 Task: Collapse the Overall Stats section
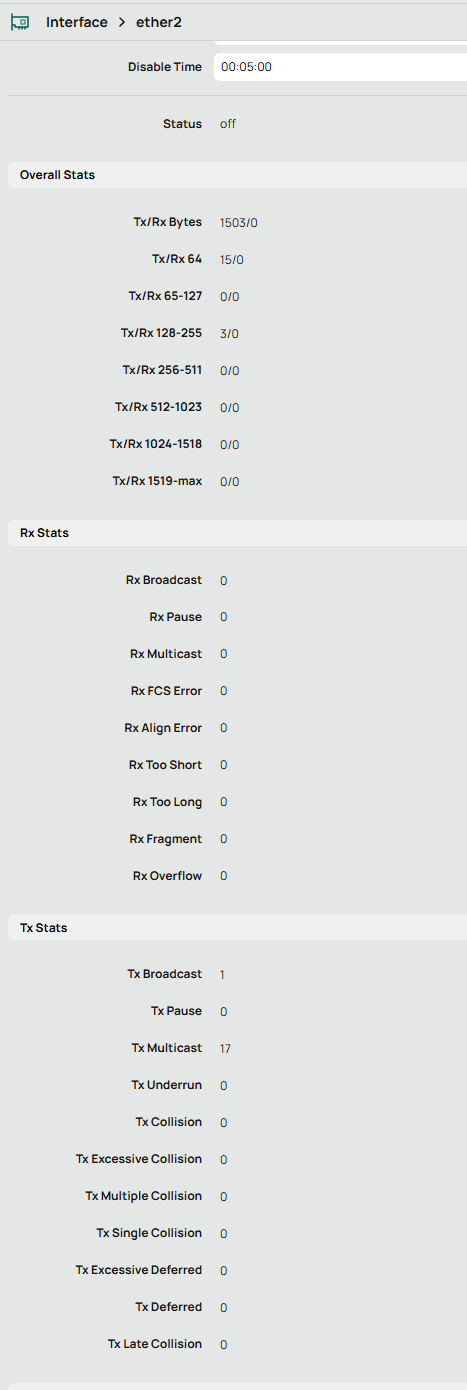pos(237,175)
